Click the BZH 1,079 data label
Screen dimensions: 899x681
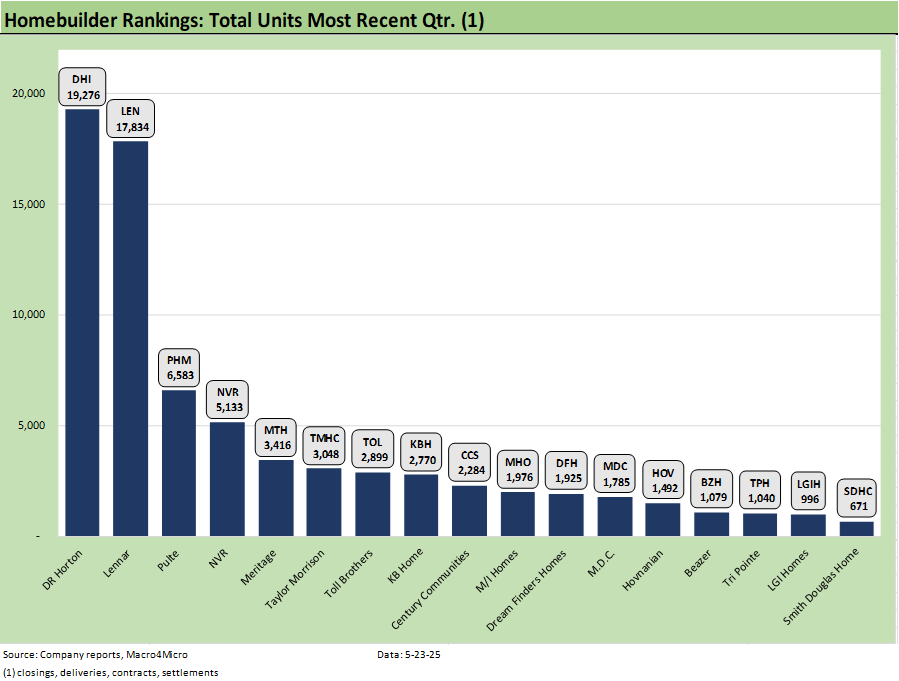[712, 489]
